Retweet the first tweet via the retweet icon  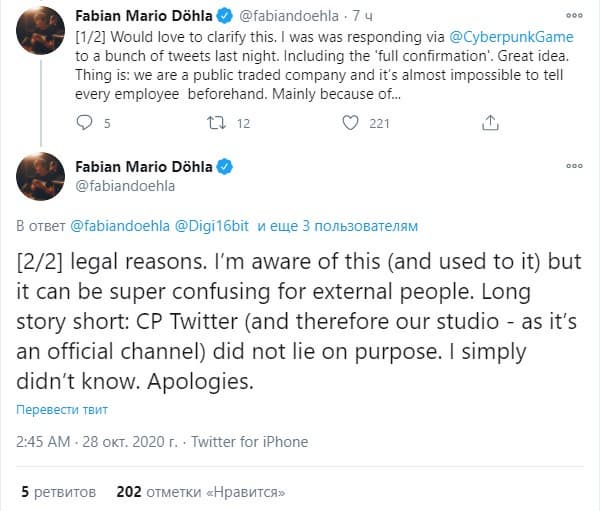tap(214, 123)
